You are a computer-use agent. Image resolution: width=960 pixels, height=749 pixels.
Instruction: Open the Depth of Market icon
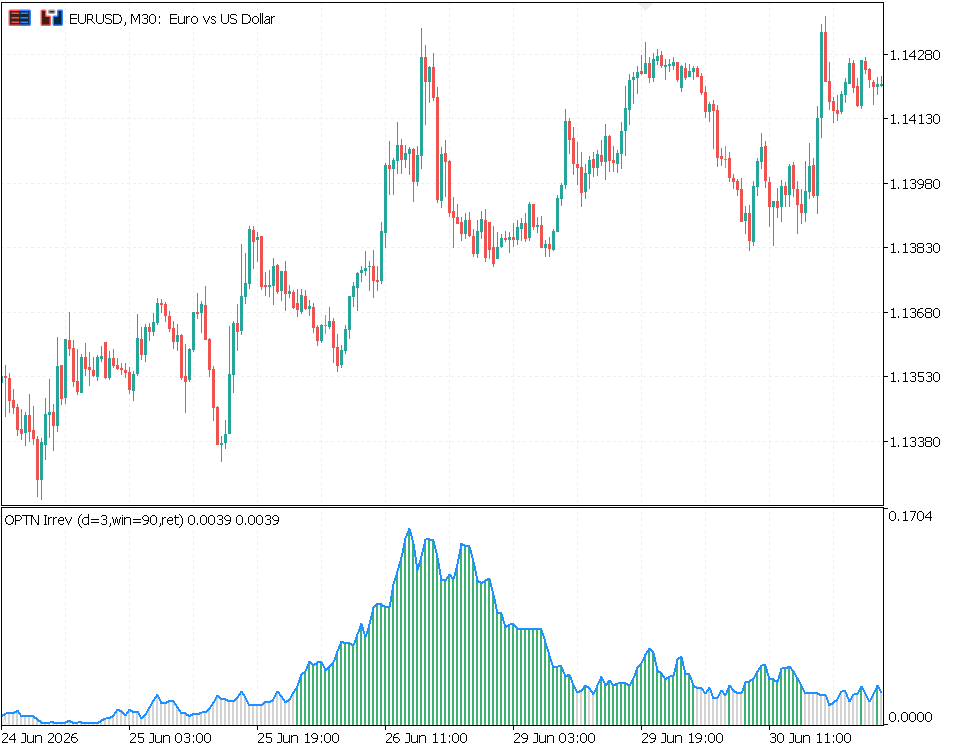tap(51, 18)
